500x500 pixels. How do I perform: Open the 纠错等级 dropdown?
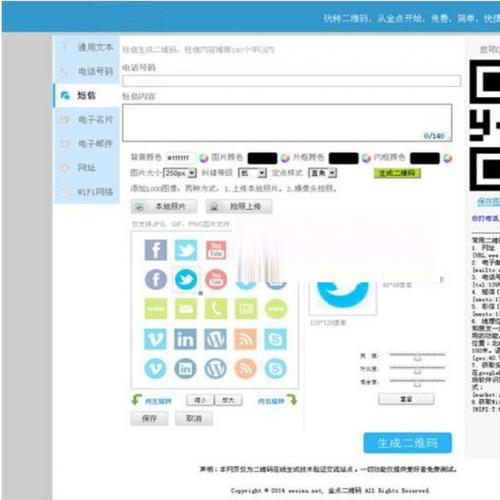tap(252, 173)
